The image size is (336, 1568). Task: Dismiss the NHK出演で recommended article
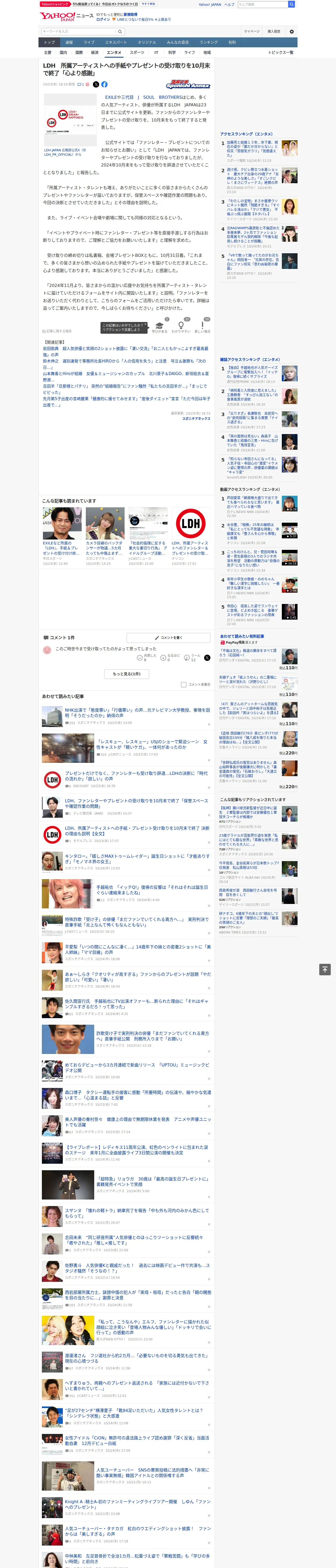tap(209, 724)
